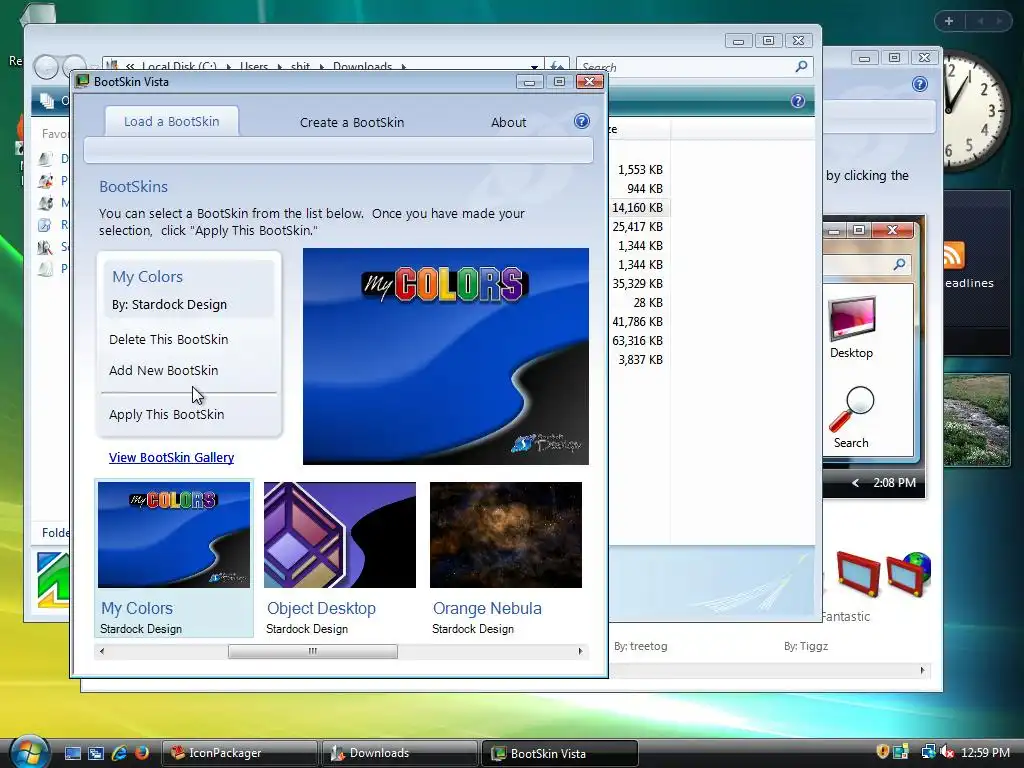Open the Create a BootSkin tab
The height and width of the screenshot is (768, 1024).
[352, 122]
